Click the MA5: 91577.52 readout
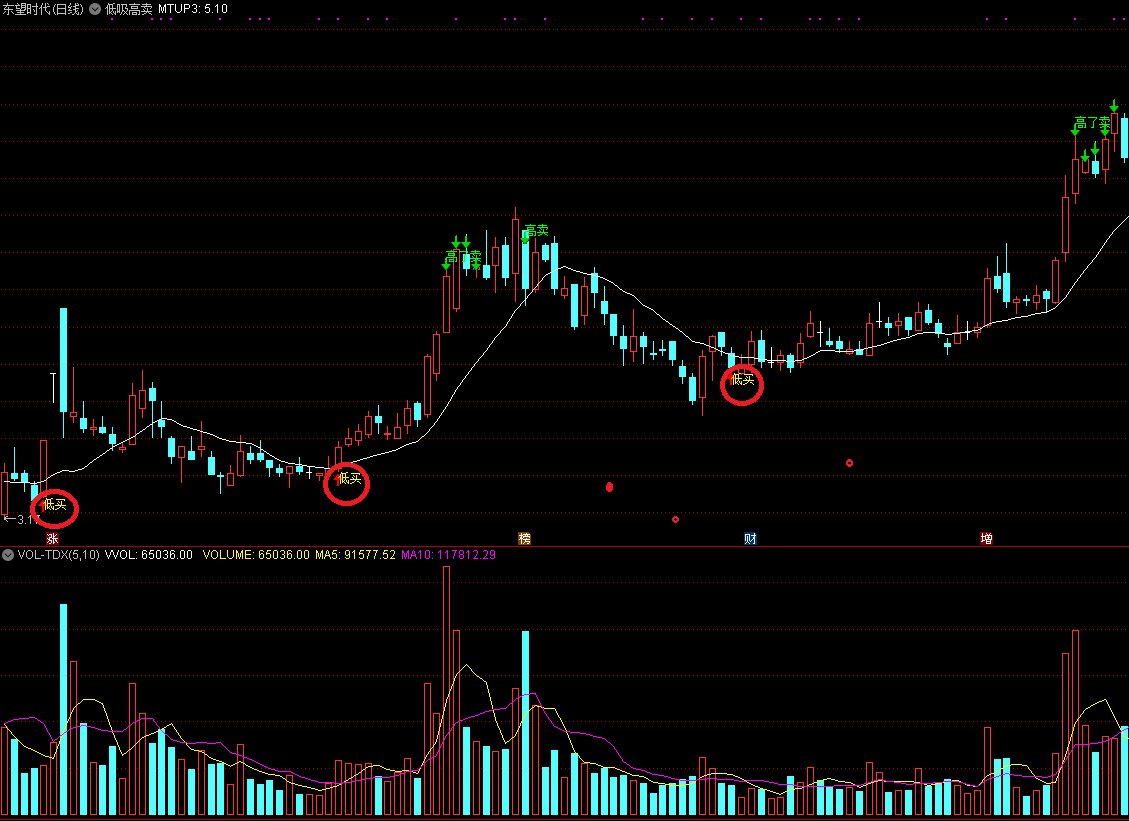 click(356, 555)
